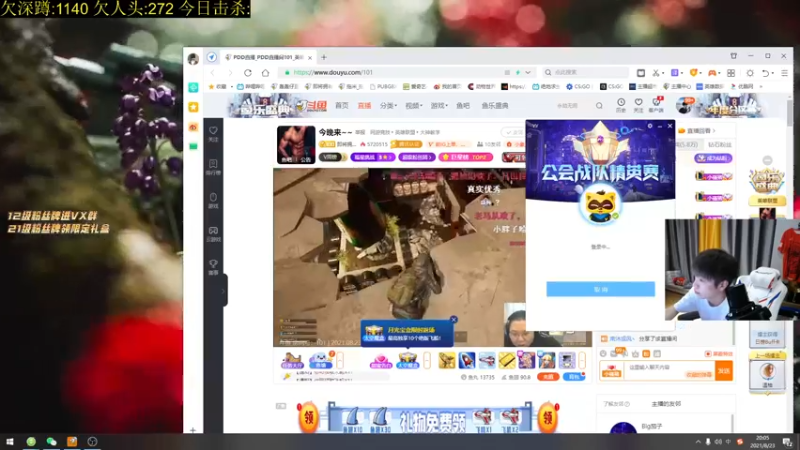
Task: Open the browser screenshot scissors tool
Action: (x=656, y=73)
